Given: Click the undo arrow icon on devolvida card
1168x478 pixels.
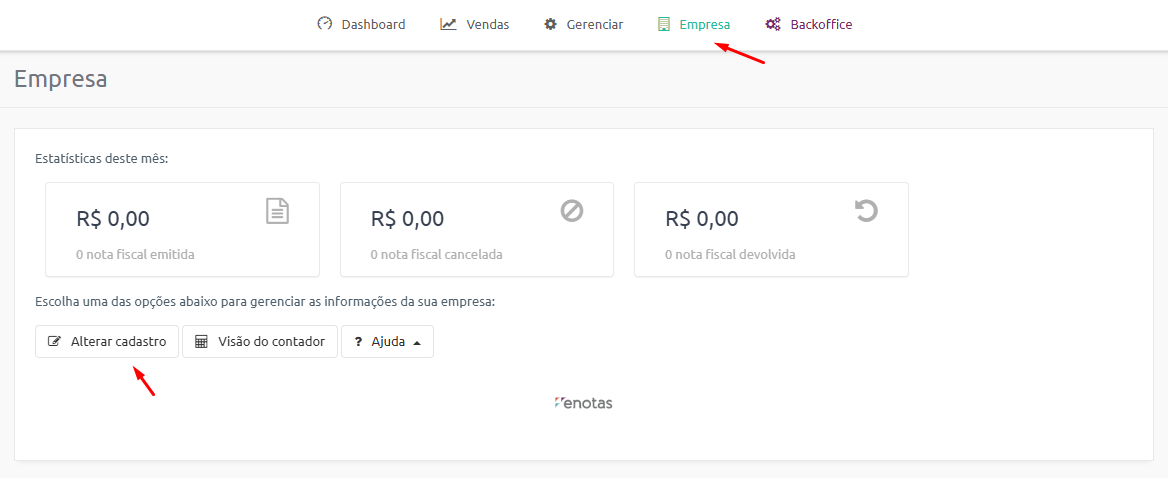Looking at the screenshot, I should [866, 211].
